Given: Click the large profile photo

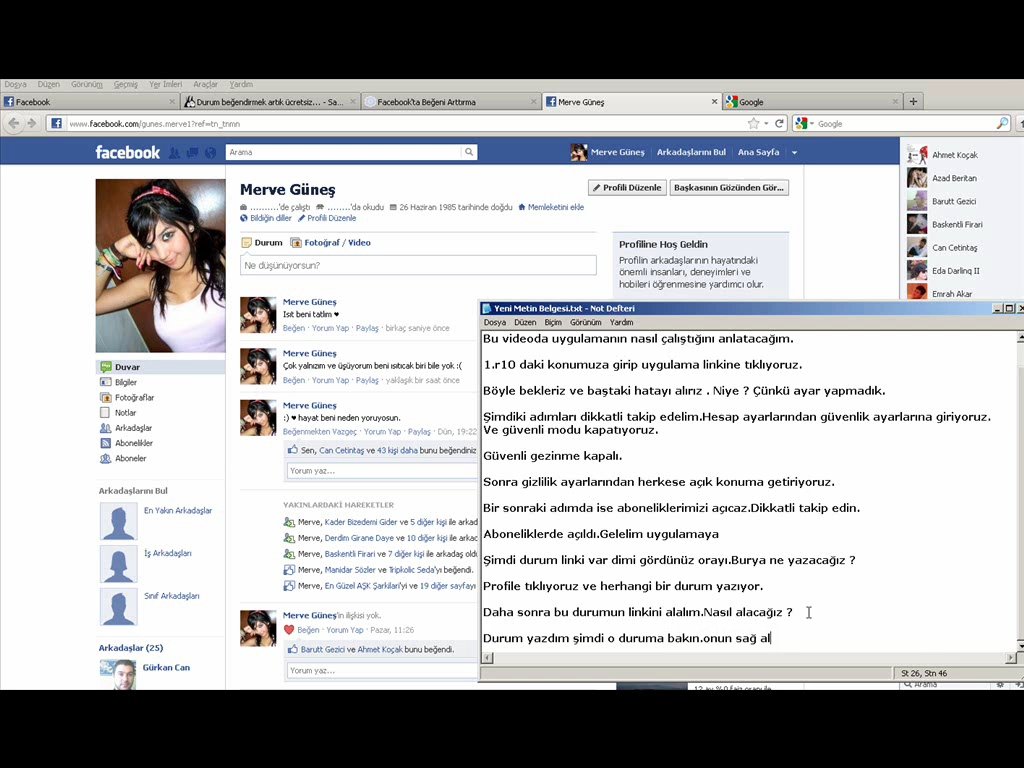Looking at the screenshot, I should [x=161, y=266].
